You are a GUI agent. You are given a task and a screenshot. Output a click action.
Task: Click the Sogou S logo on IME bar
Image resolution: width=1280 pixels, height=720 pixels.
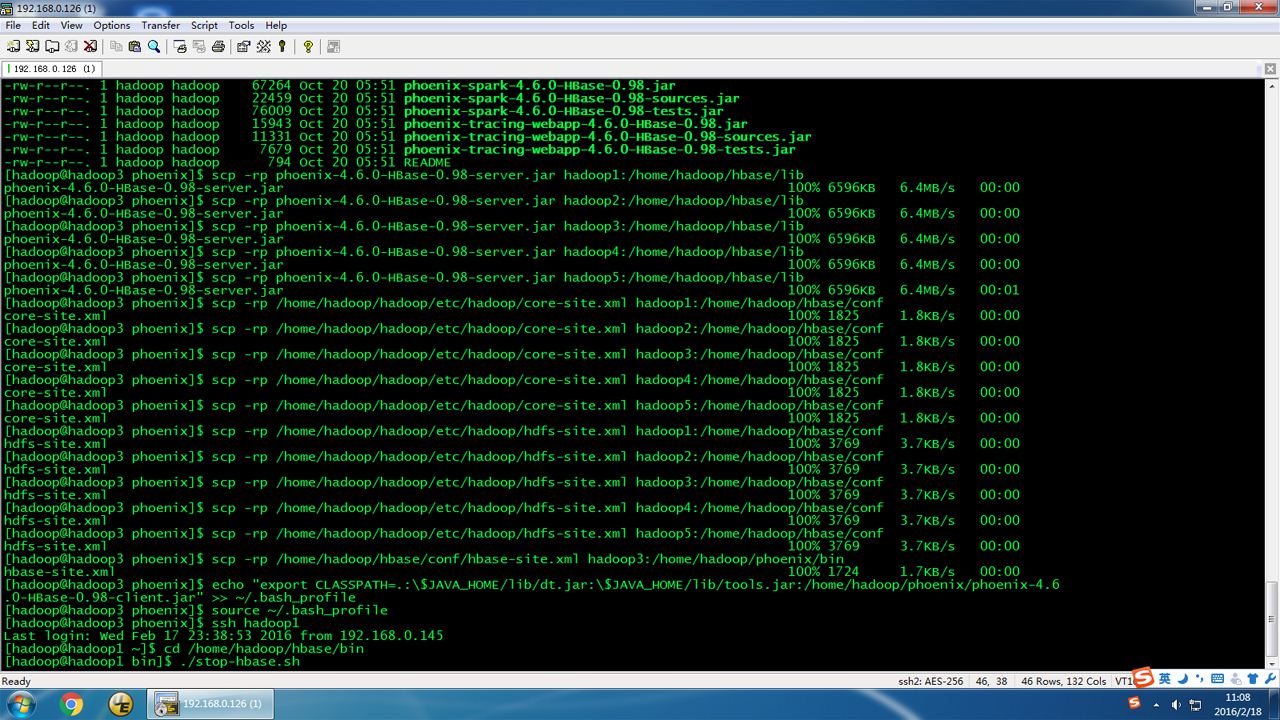pos(1144,678)
